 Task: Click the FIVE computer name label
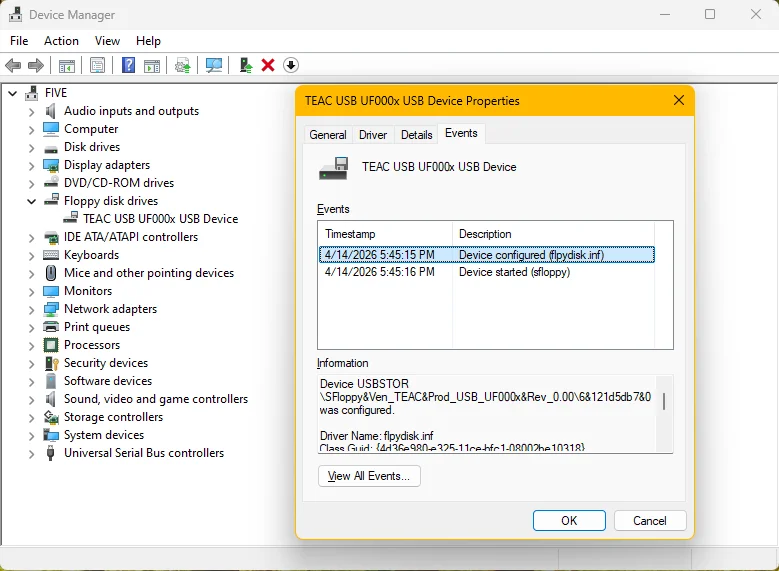(x=56, y=93)
